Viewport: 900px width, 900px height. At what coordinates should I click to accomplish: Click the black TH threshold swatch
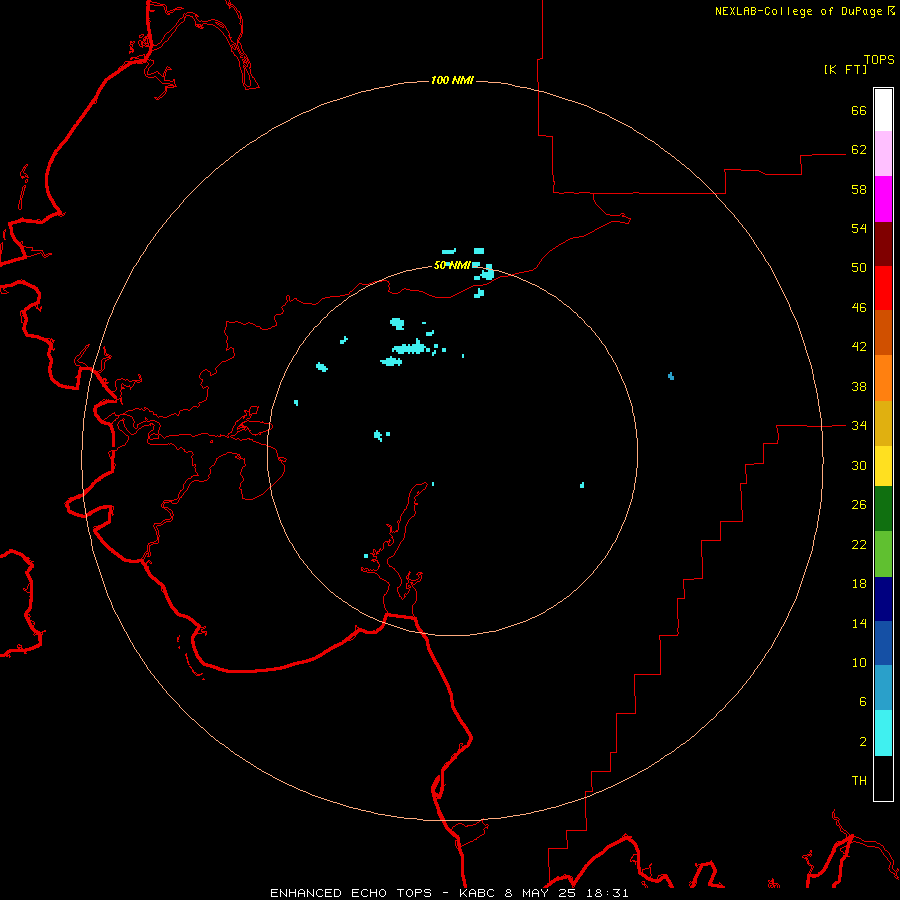(883, 778)
